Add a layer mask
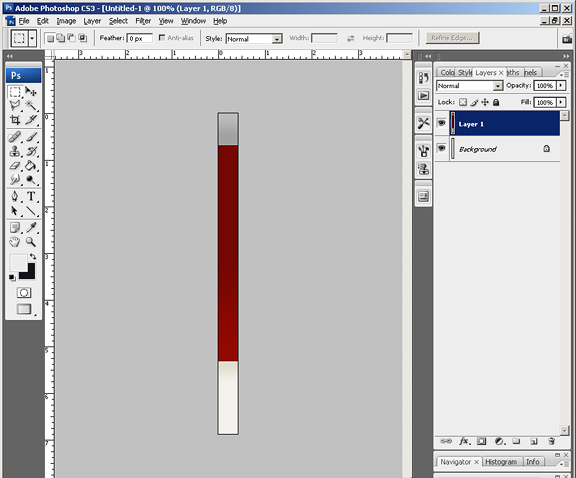The height and width of the screenshot is (478, 576). (481, 441)
